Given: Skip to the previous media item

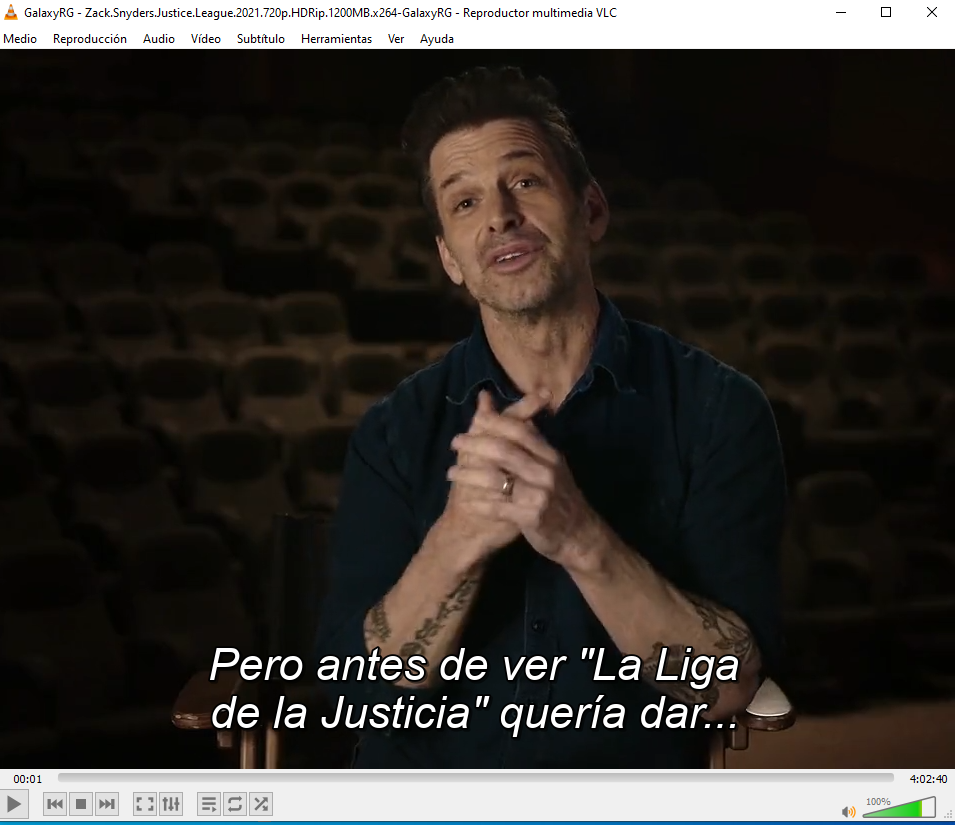Looking at the screenshot, I should (55, 804).
